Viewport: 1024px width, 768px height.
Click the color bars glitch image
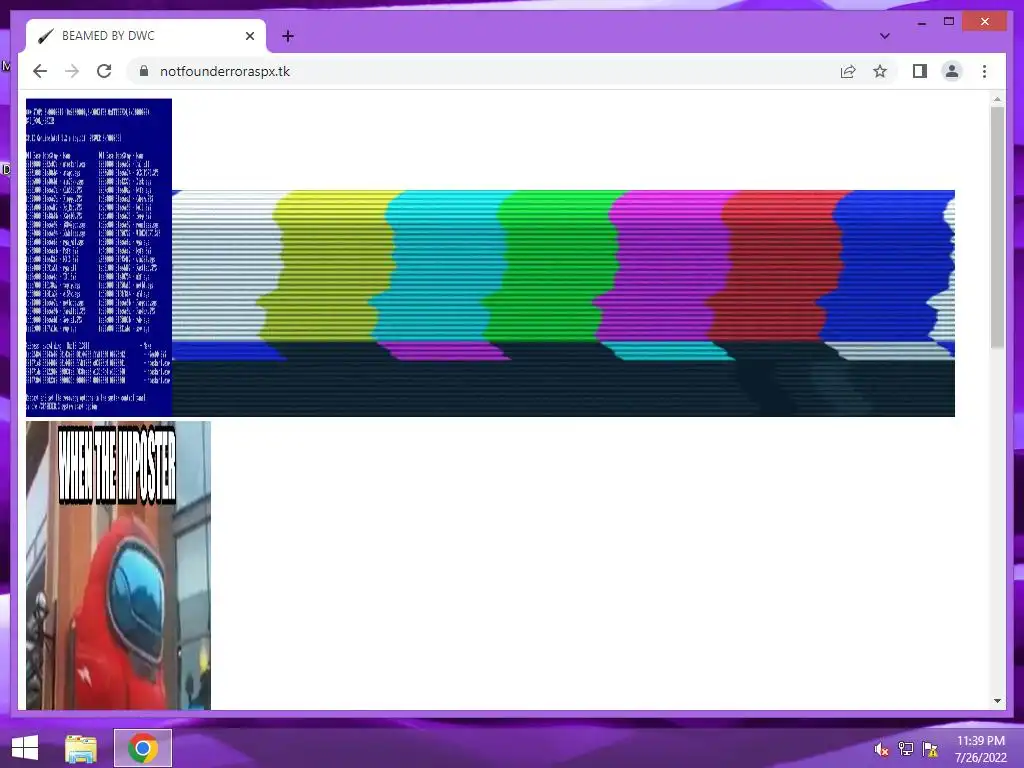point(563,303)
